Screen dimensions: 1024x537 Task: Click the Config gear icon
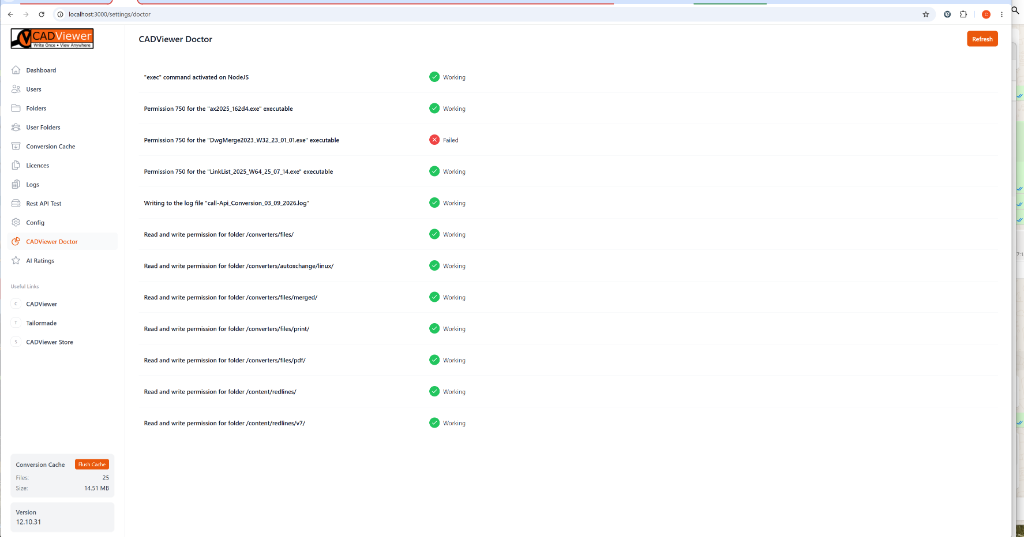pyautogui.click(x=16, y=222)
